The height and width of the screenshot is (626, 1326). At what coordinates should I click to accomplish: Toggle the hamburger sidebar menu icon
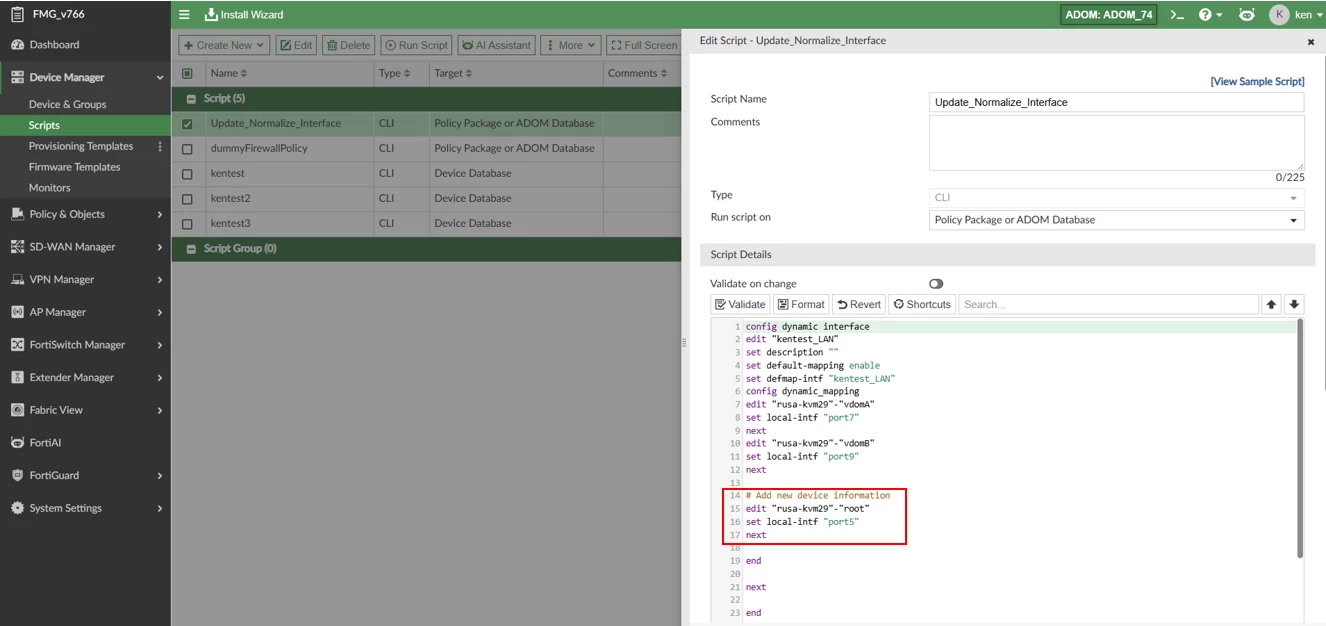[x=184, y=15]
